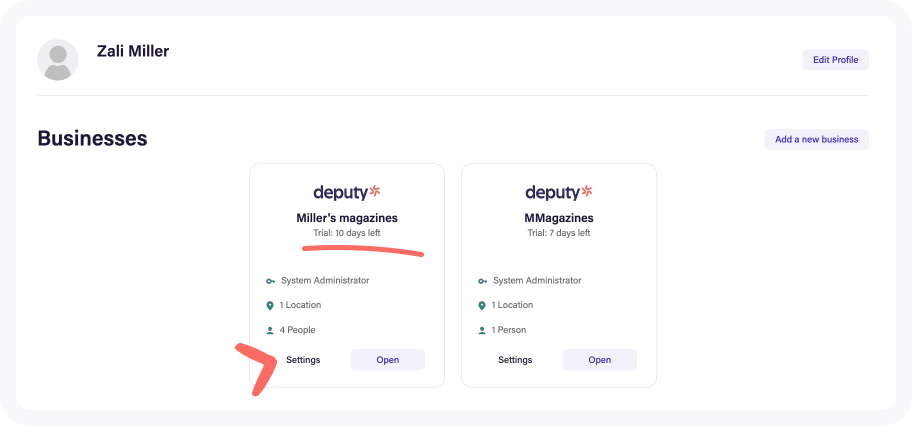This screenshot has height=426, width=912.
Task: Click the Miller's magazines title
Action: point(347,218)
